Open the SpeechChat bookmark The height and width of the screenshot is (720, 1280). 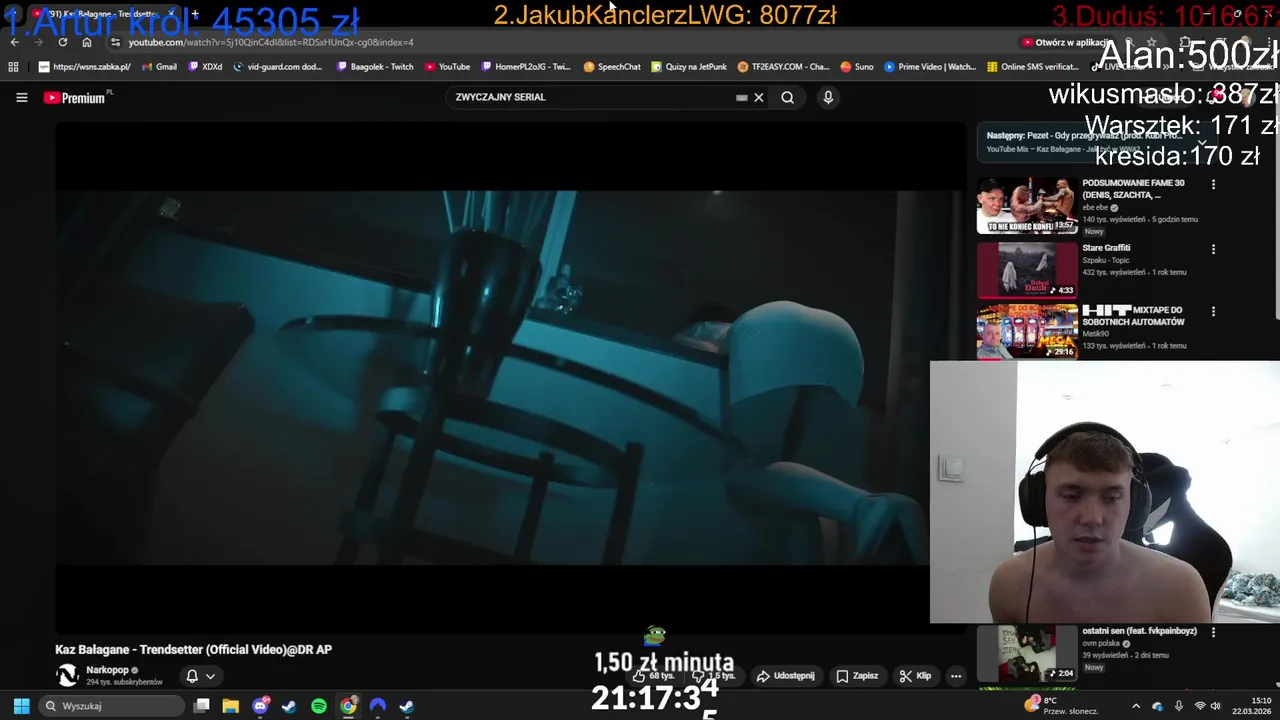pyautogui.click(x=612, y=67)
